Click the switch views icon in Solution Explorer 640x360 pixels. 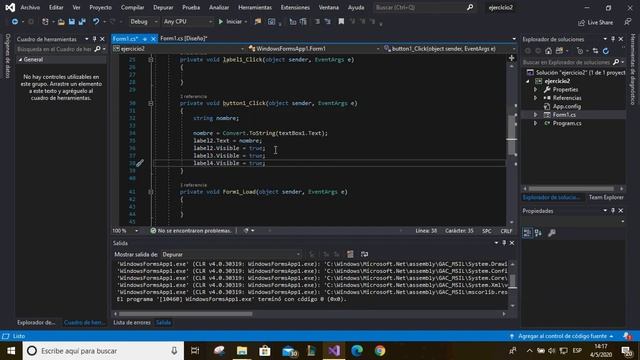coord(559,51)
